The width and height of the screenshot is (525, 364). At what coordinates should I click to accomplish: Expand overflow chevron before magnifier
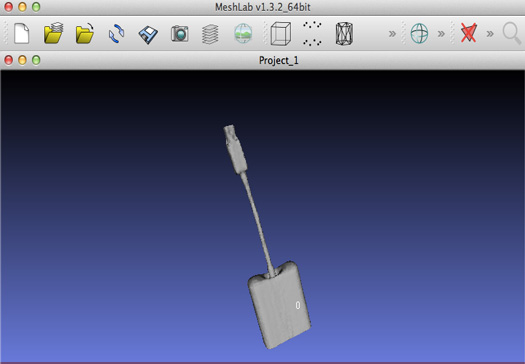(x=490, y=33)
